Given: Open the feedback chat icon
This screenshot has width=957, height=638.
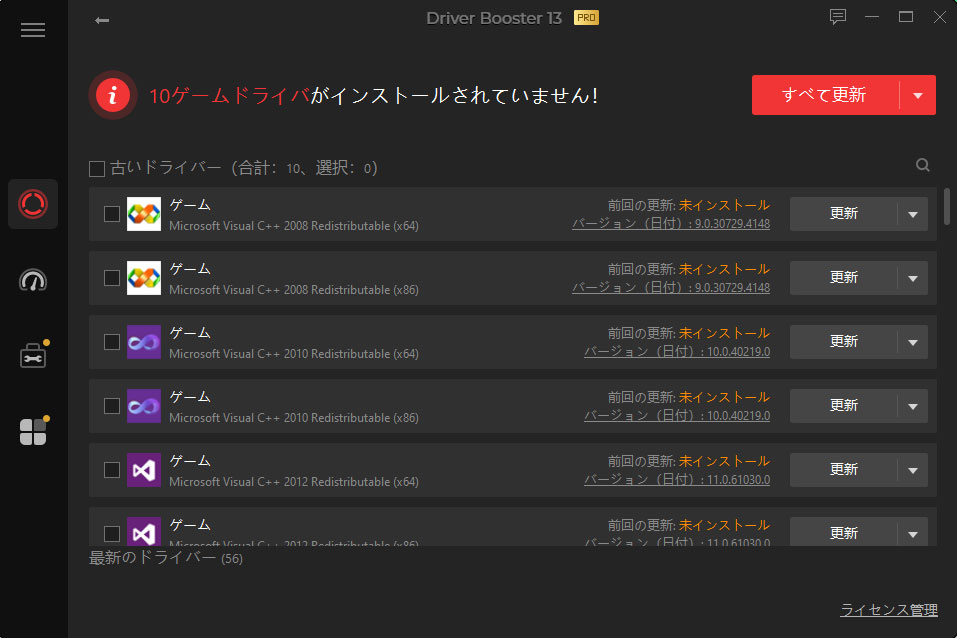Looking at the screenshot, I should pos(837,16).
